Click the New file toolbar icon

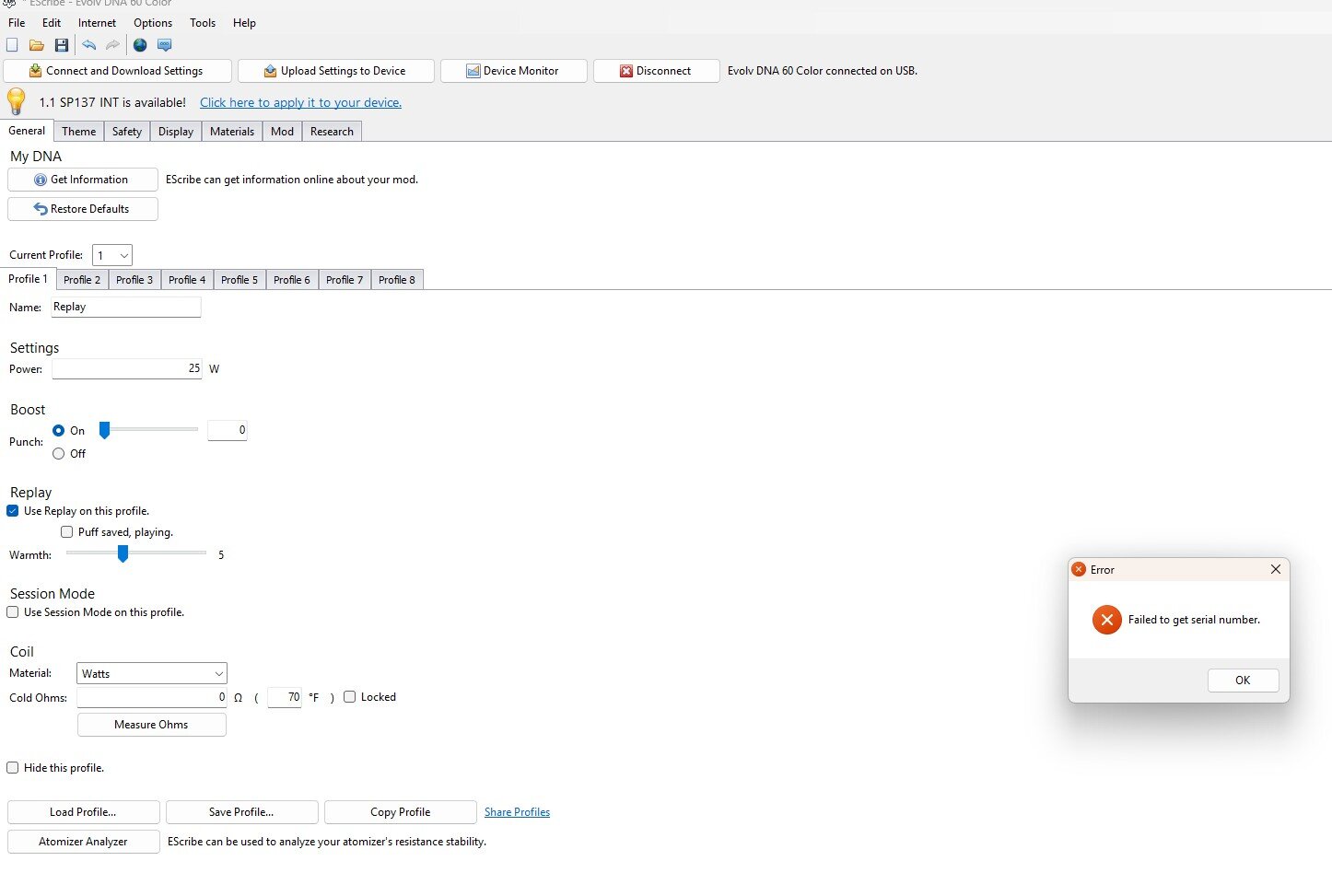pos(12,45)
